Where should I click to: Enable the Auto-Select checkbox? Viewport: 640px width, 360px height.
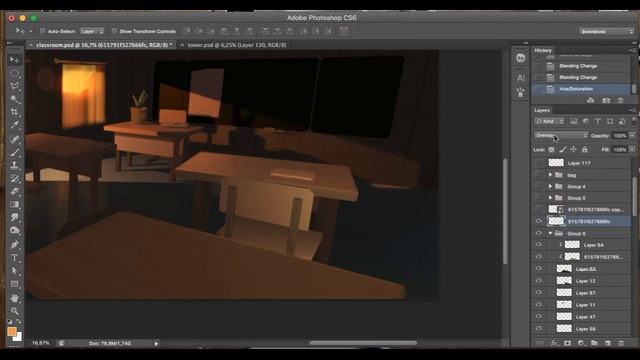click(x=42, y=31)
